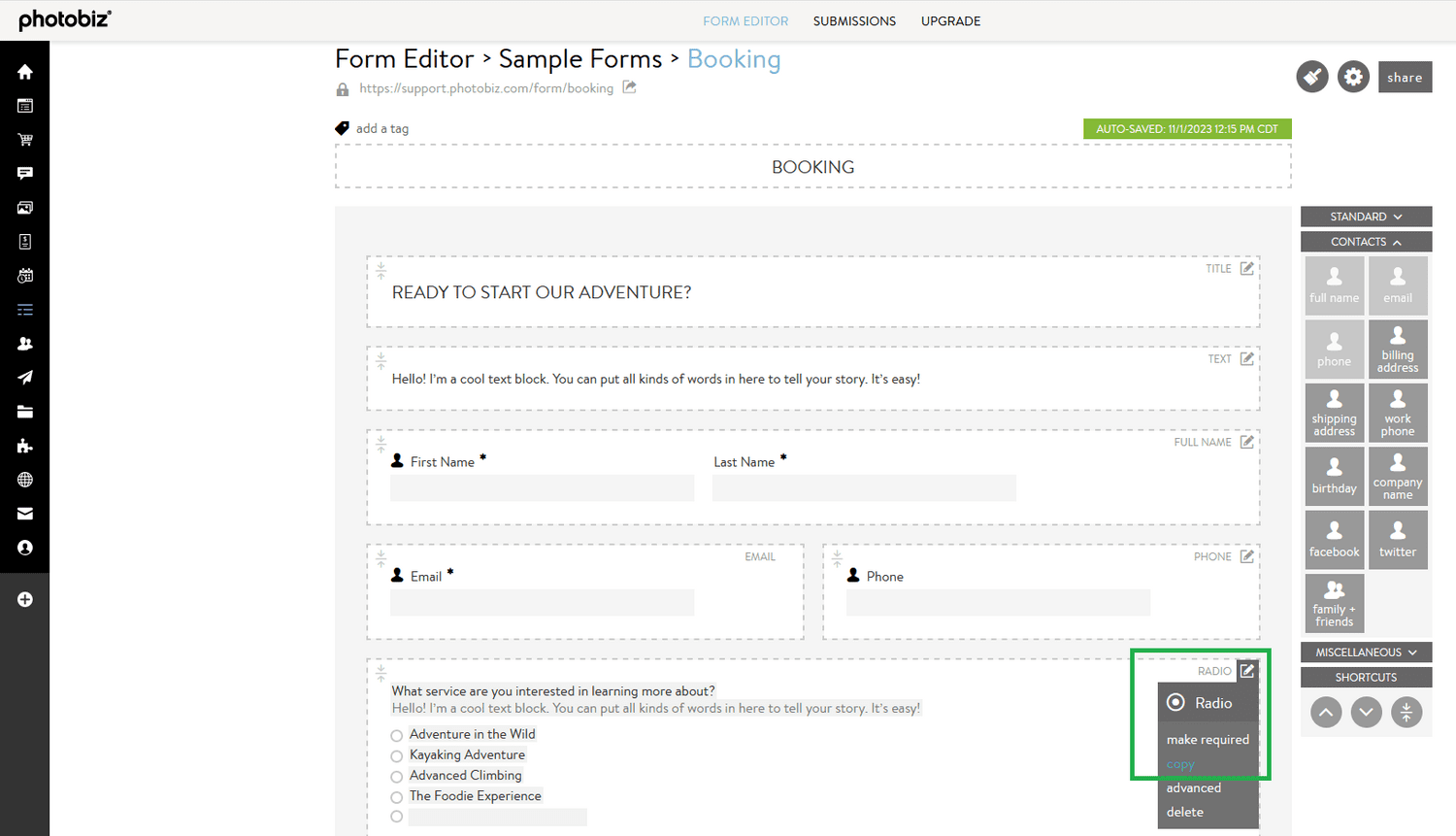Open the Sample Forms breadcrumb link
This screenshot has width=1456, height=836.
coord(579,59)
